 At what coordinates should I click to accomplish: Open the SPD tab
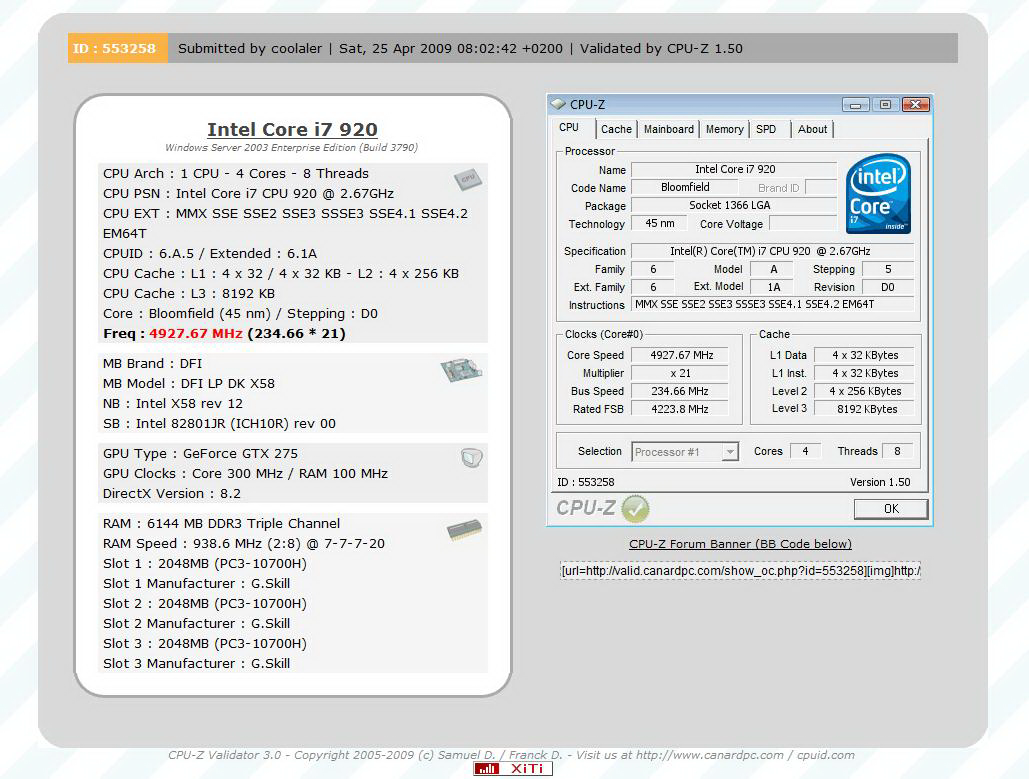coord(766,129)
